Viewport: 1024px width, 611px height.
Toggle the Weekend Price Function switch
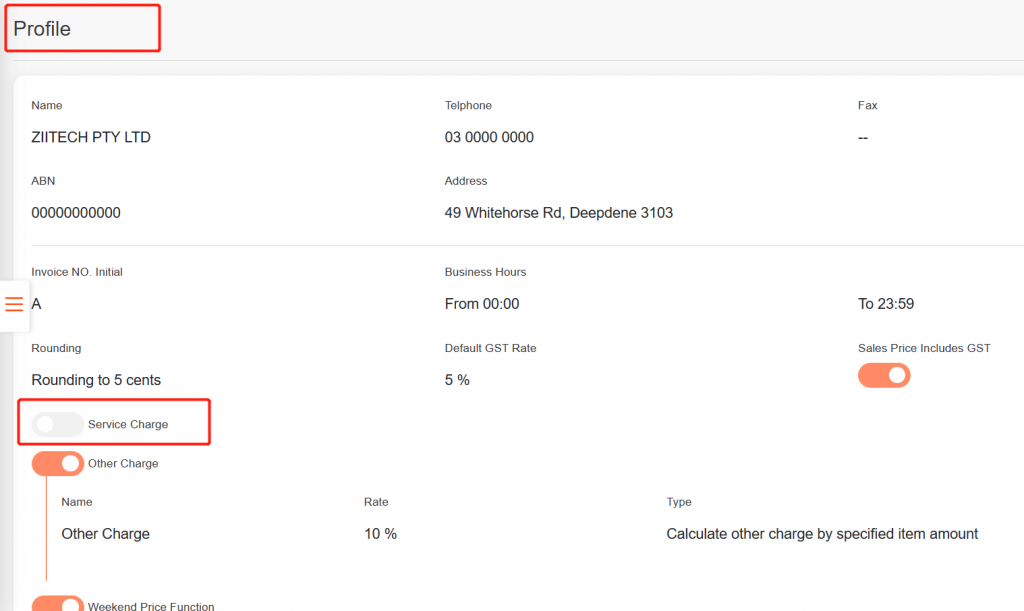coord(57,604)
